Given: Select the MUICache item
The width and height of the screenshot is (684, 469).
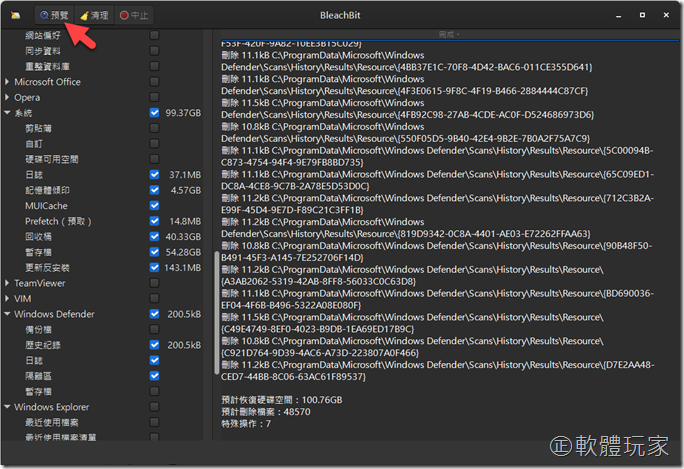Looking at the screenshot, I should click(46, 206).
